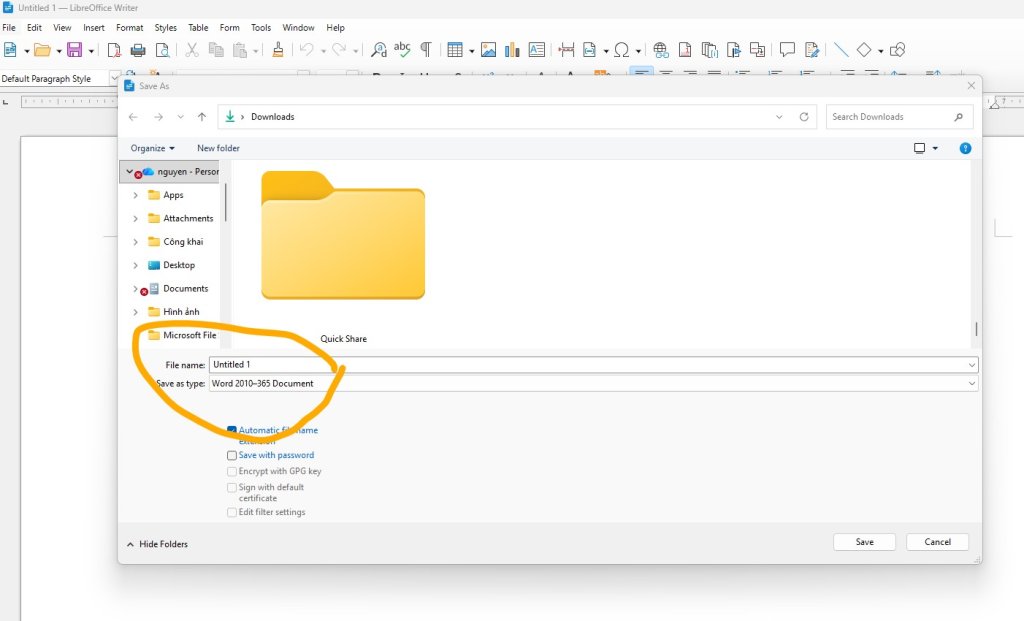Click the Check Spelling abc icon

(402, 49)
